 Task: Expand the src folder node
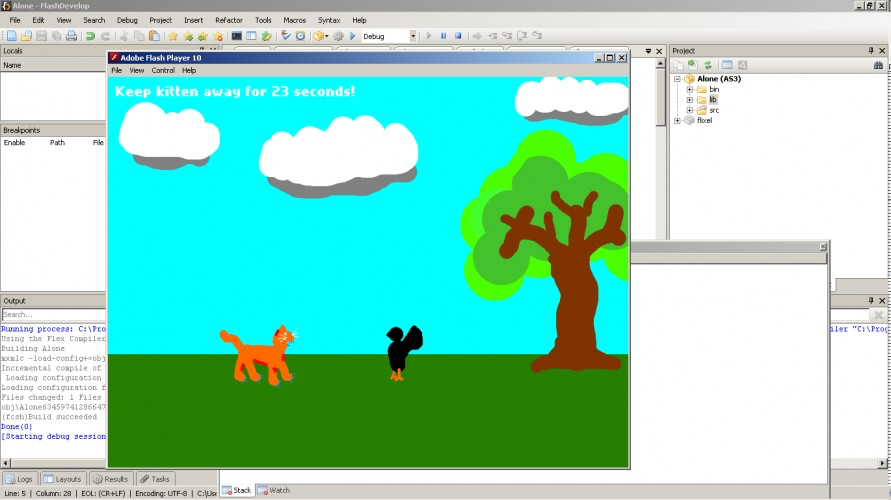689,110
